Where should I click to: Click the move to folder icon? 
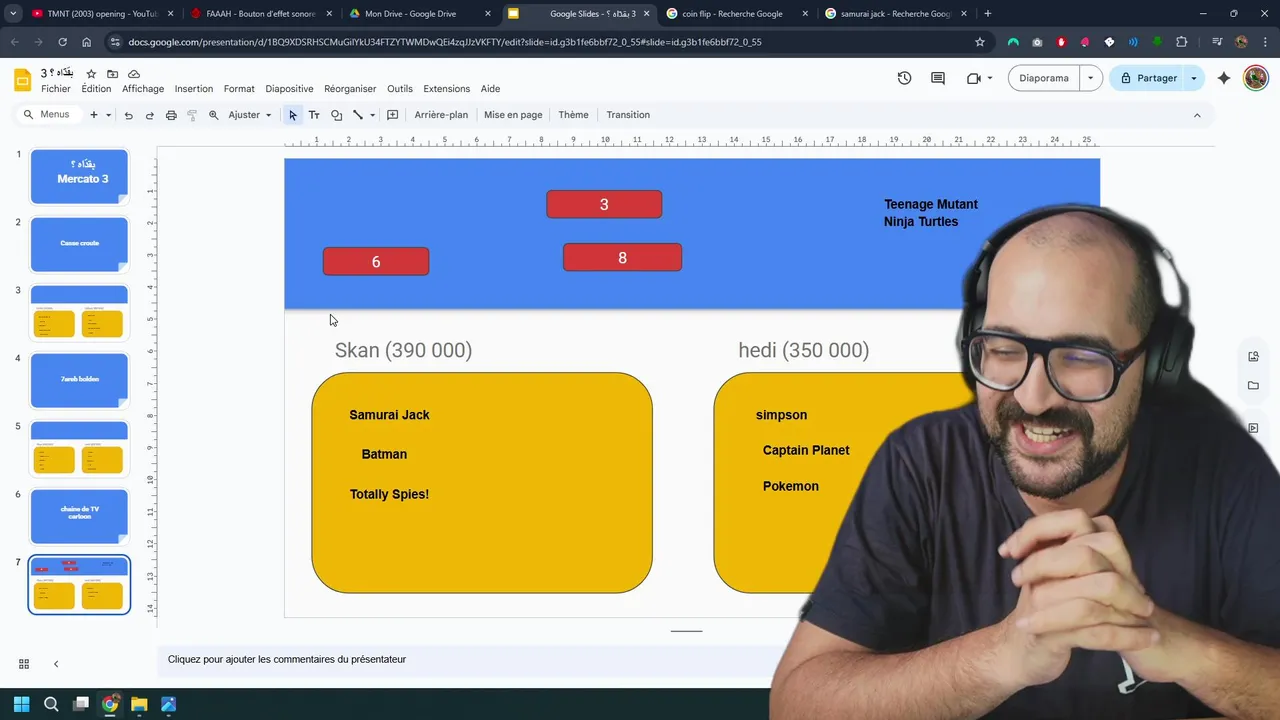click(x=112, y=74)
